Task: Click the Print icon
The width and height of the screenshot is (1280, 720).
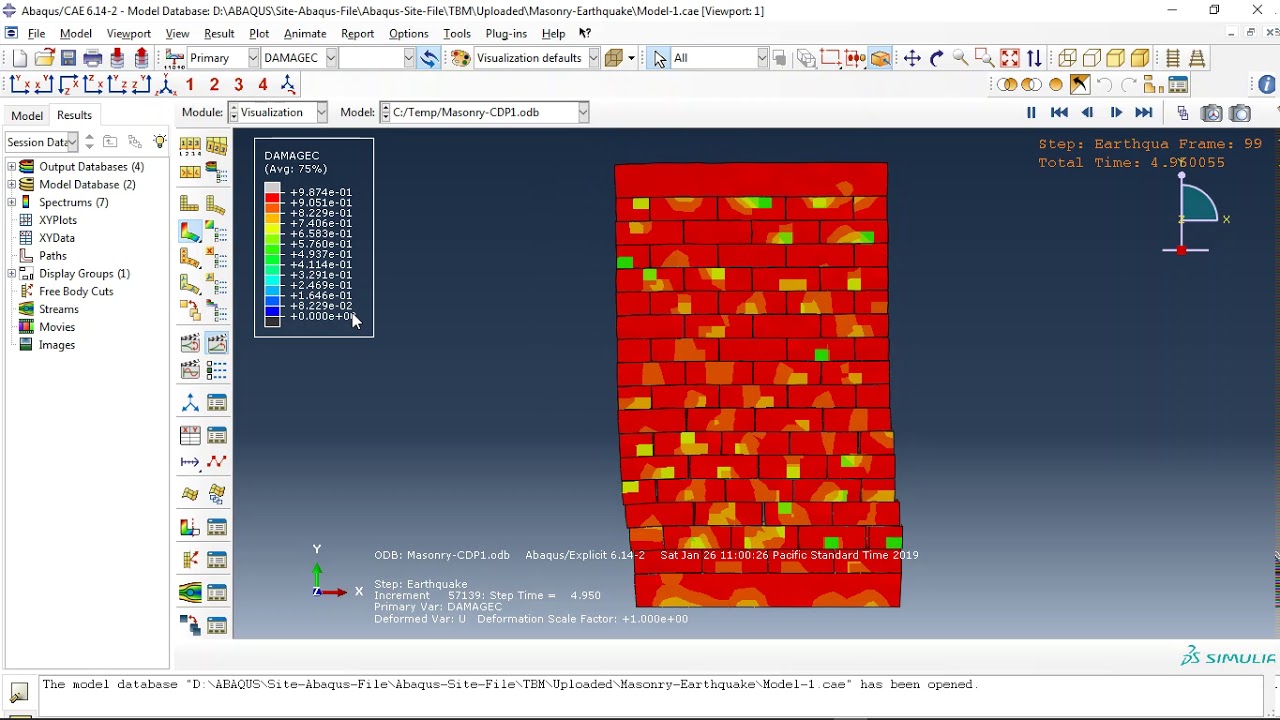Action: click(x=93, y=58)
